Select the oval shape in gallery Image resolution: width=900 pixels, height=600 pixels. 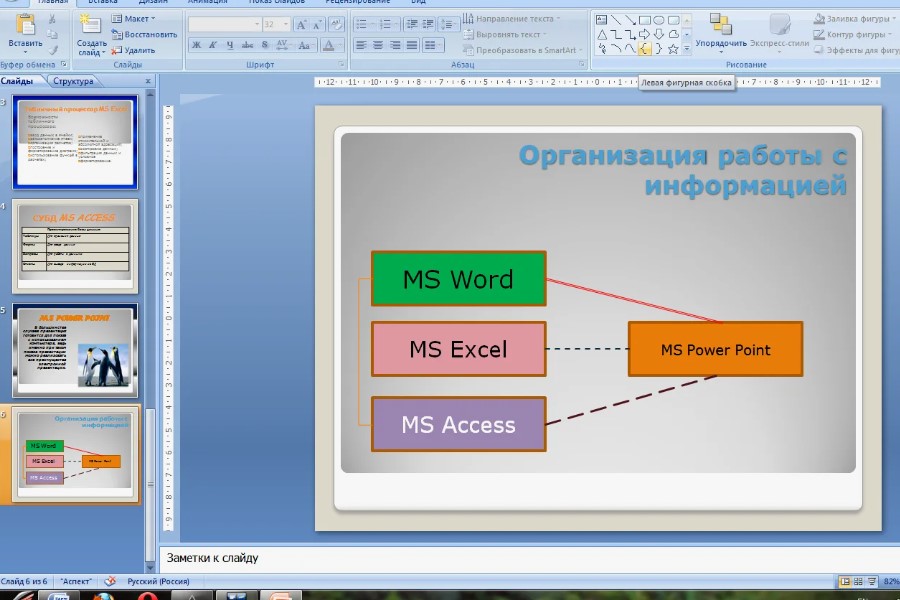point(659,19)
